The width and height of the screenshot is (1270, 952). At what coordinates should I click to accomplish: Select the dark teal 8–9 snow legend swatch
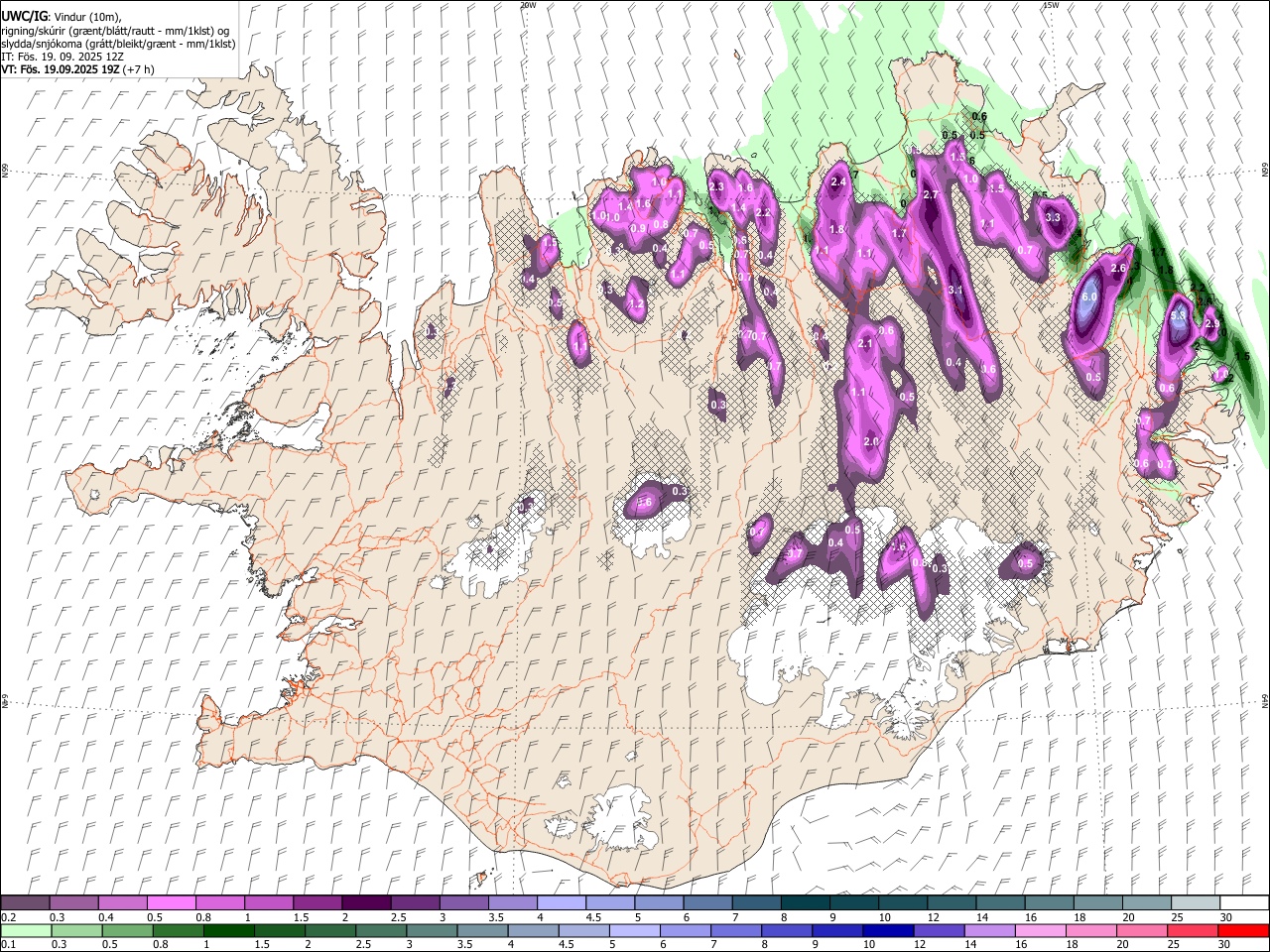click(806, 903)
